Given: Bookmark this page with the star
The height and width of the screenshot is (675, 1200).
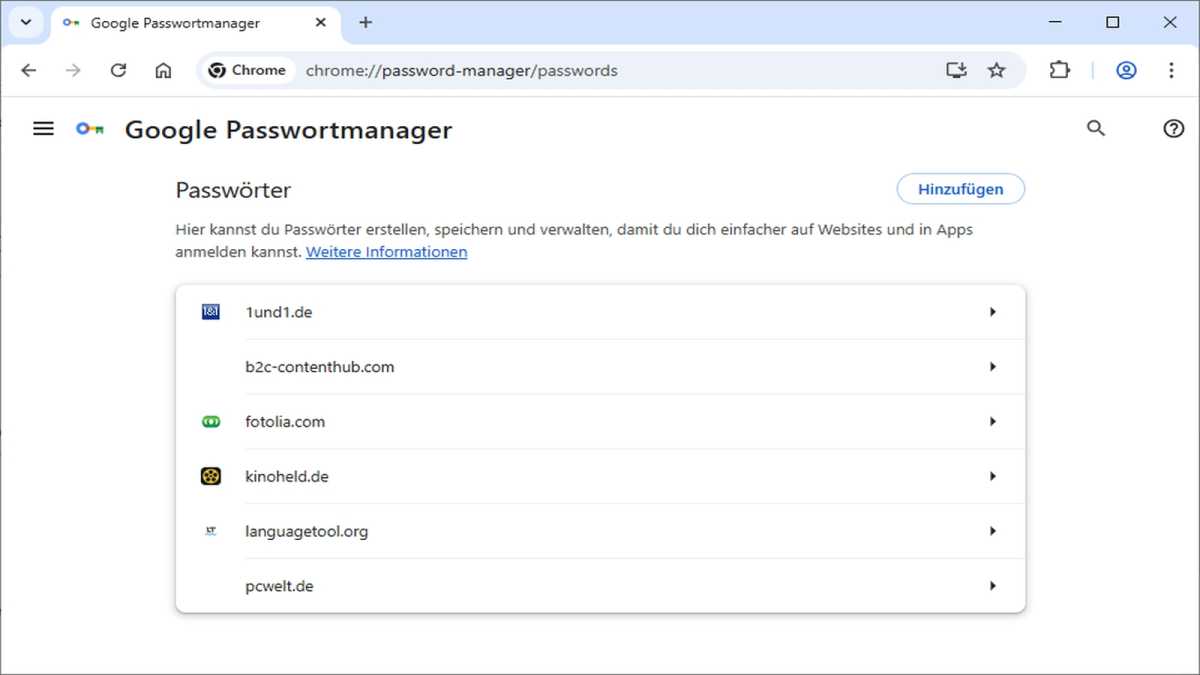Looking at the screenshot, I should (996, 70).
